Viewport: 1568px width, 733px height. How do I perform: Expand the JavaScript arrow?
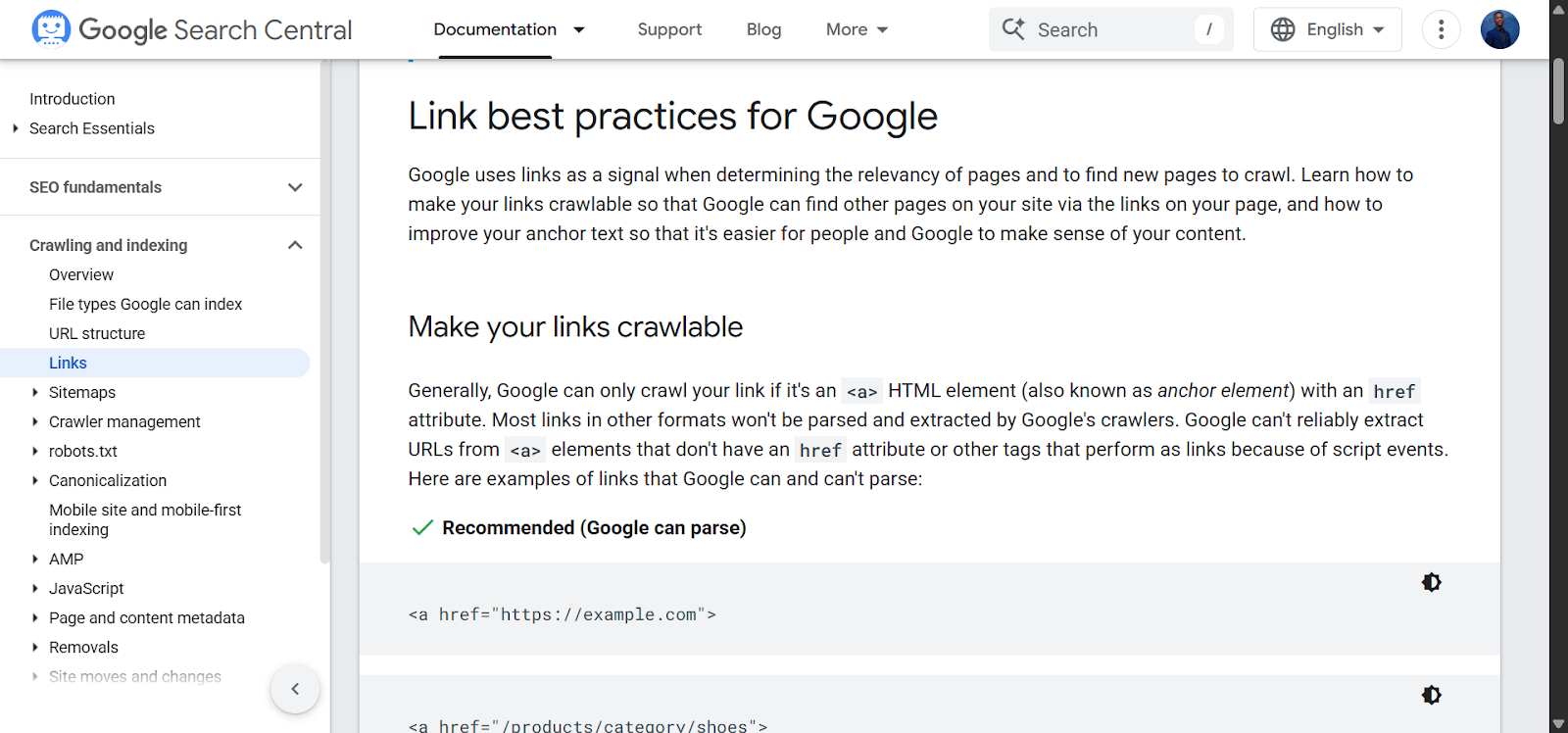(35, 588)
